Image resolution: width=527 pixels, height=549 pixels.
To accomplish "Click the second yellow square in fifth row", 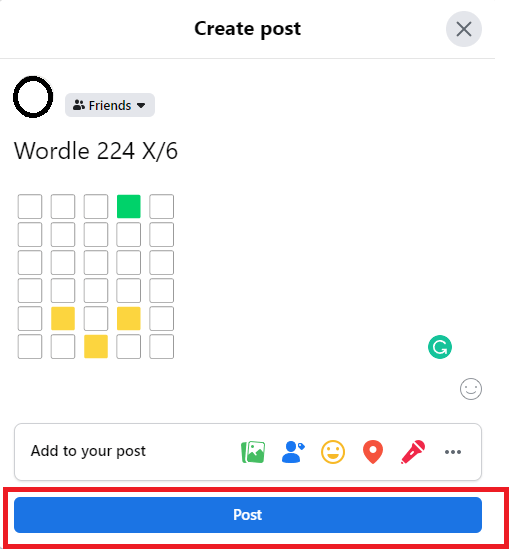I will pyautogui.click(x=129, y=318).
